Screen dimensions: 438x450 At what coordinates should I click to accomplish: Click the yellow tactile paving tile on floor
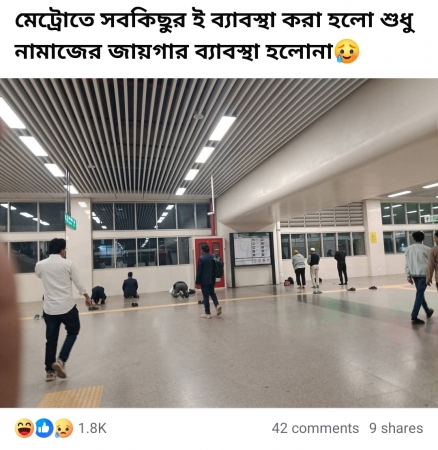(x=71, y=397)
